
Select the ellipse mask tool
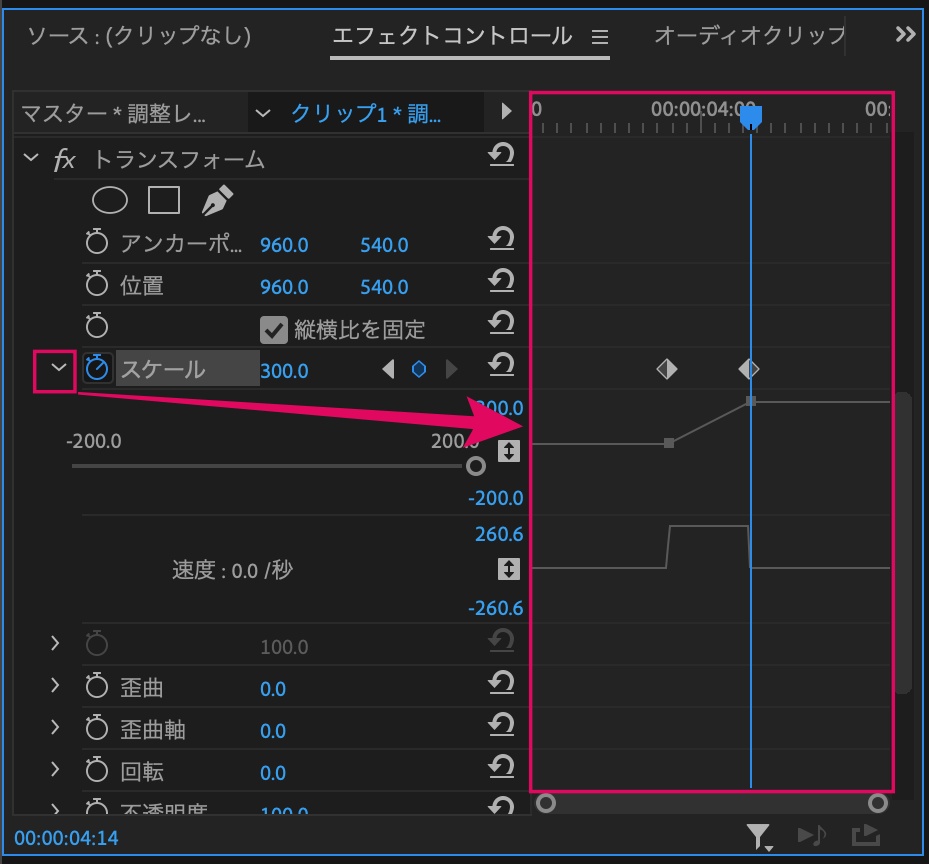point(110,200)
